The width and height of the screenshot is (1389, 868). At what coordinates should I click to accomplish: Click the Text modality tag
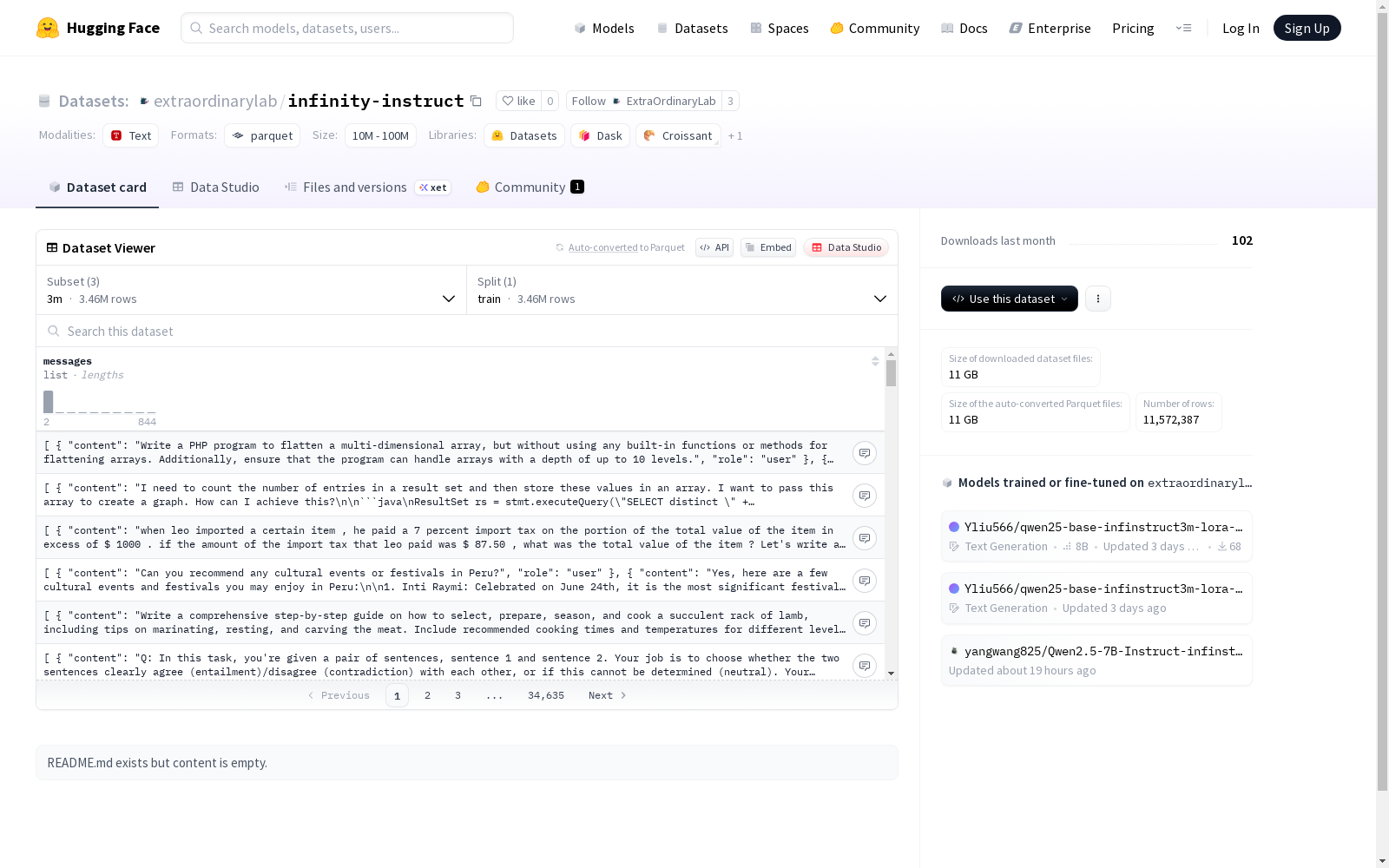(x=131, y=135)
